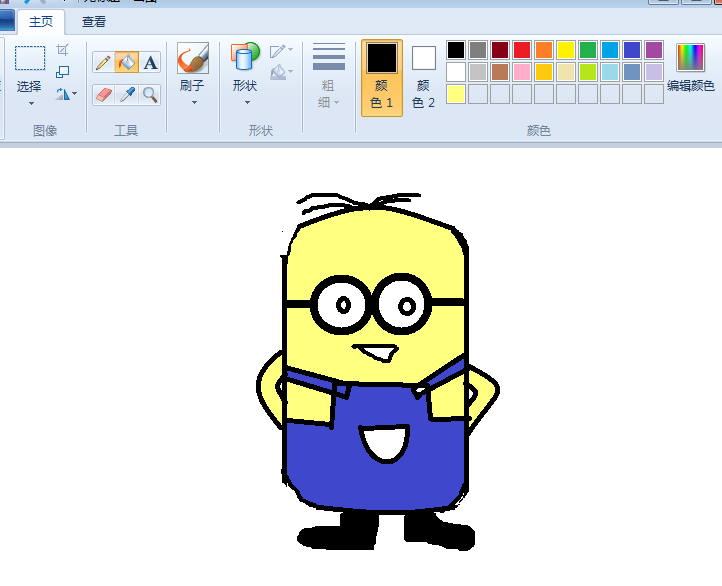Pick the gold color swatch
The height and width of the screenshot is (586, 722).
[544, 72]
